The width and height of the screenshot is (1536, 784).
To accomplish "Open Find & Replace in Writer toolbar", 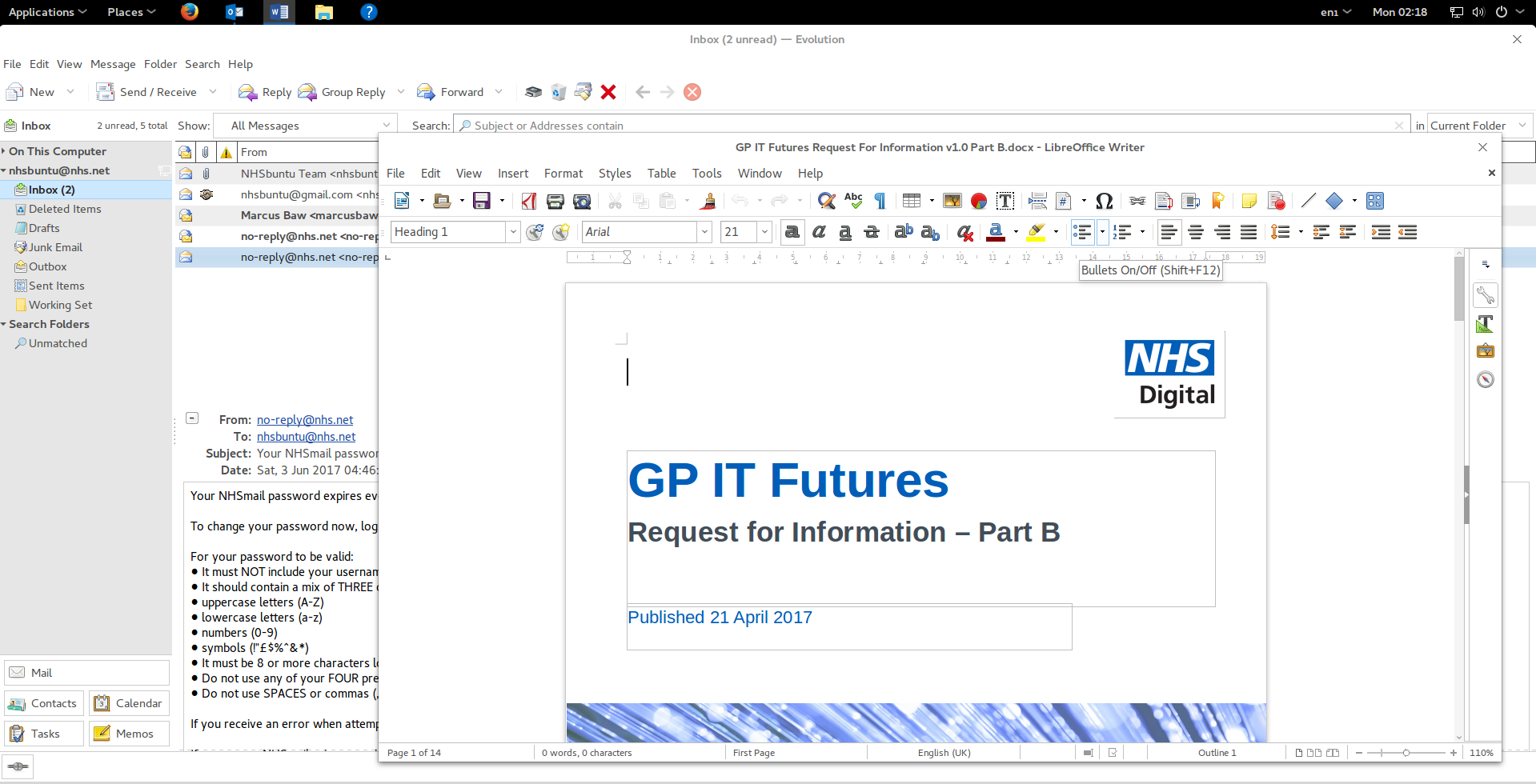I will pyautogui.click(x=827, y=201).
